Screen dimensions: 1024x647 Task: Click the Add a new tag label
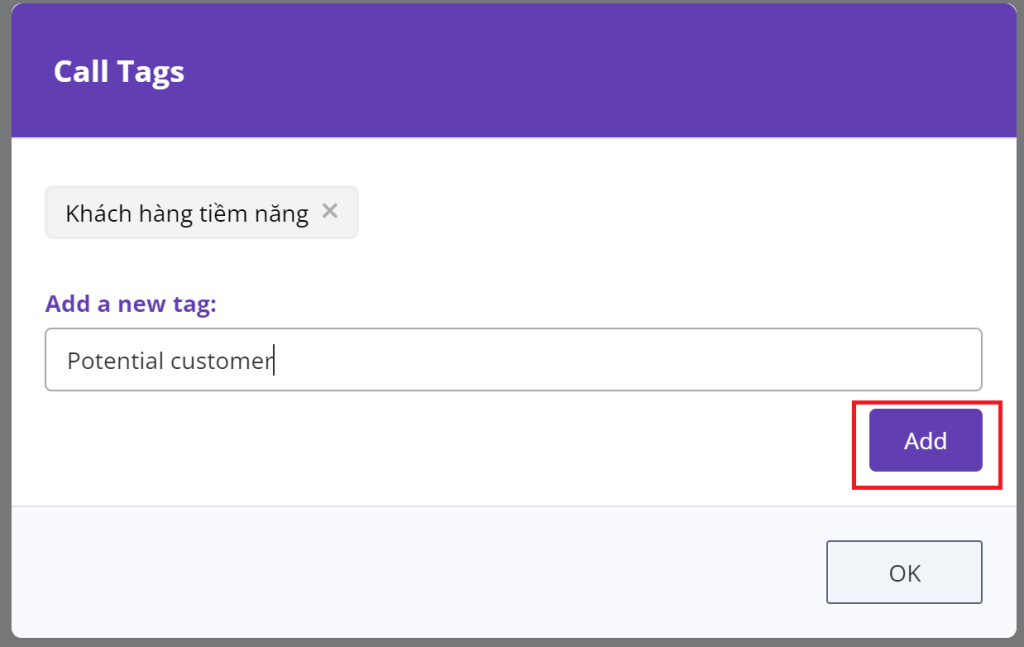point(131,304)
